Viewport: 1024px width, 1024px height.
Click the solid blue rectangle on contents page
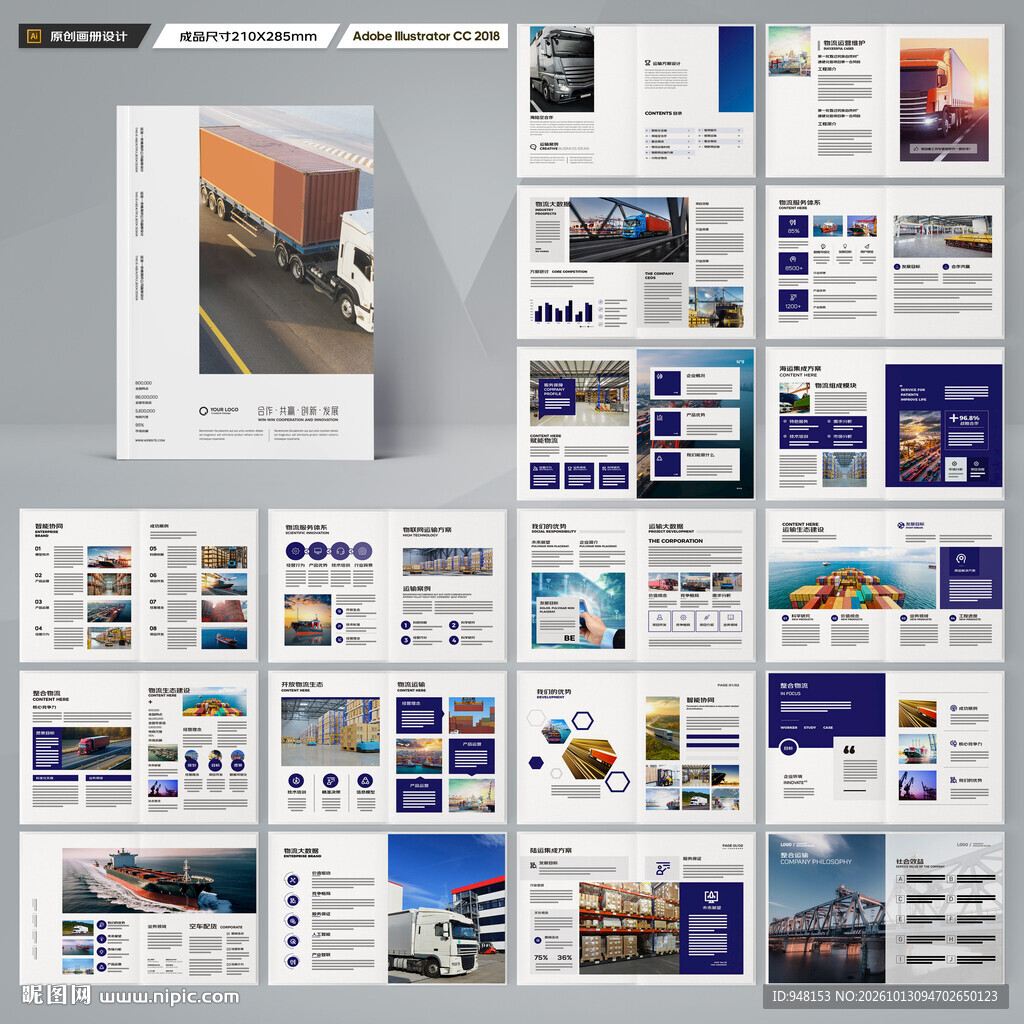tap(736, 69)
